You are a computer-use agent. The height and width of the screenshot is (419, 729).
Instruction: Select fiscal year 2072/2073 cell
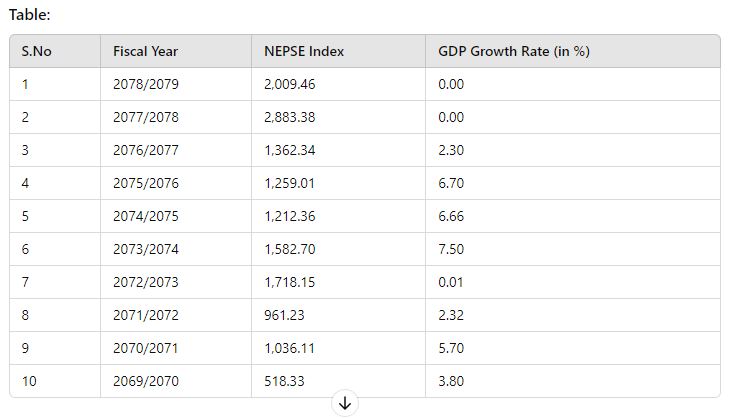146,282
